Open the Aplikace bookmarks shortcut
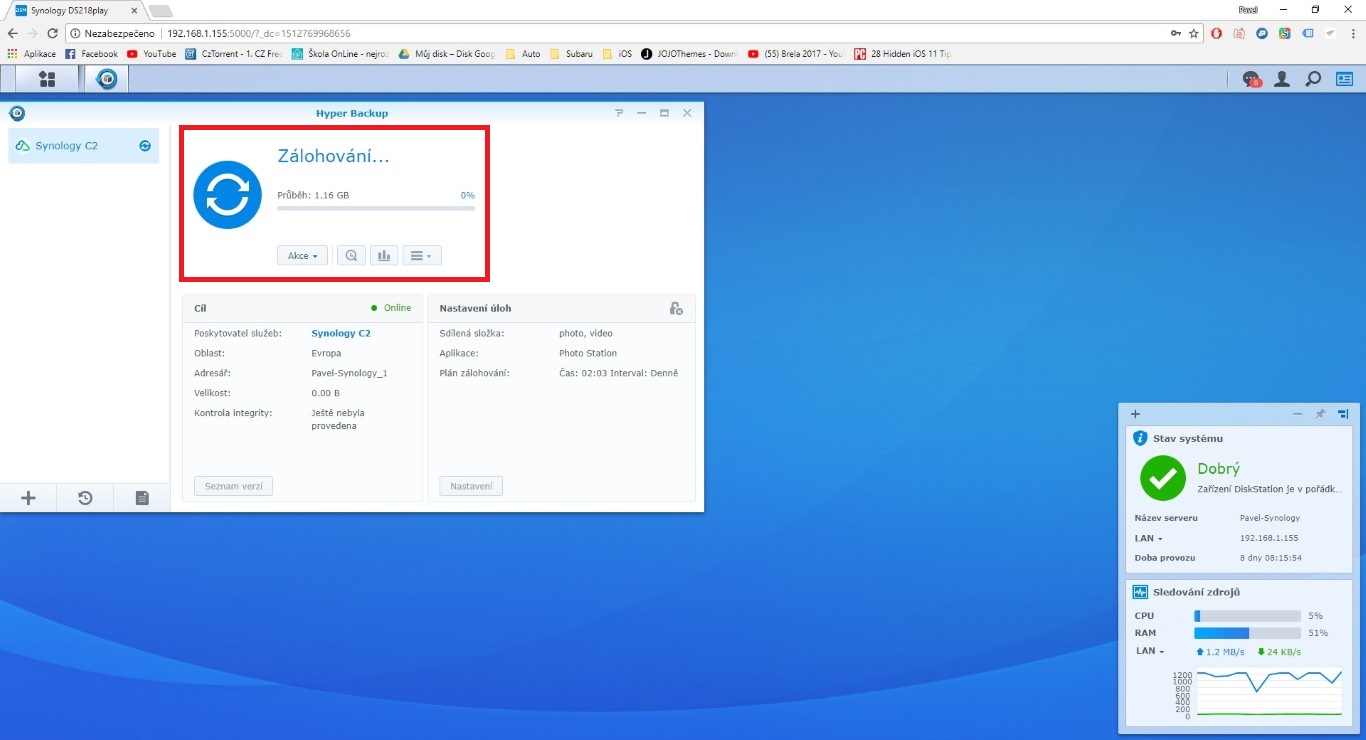 click(x=32, y=54)
